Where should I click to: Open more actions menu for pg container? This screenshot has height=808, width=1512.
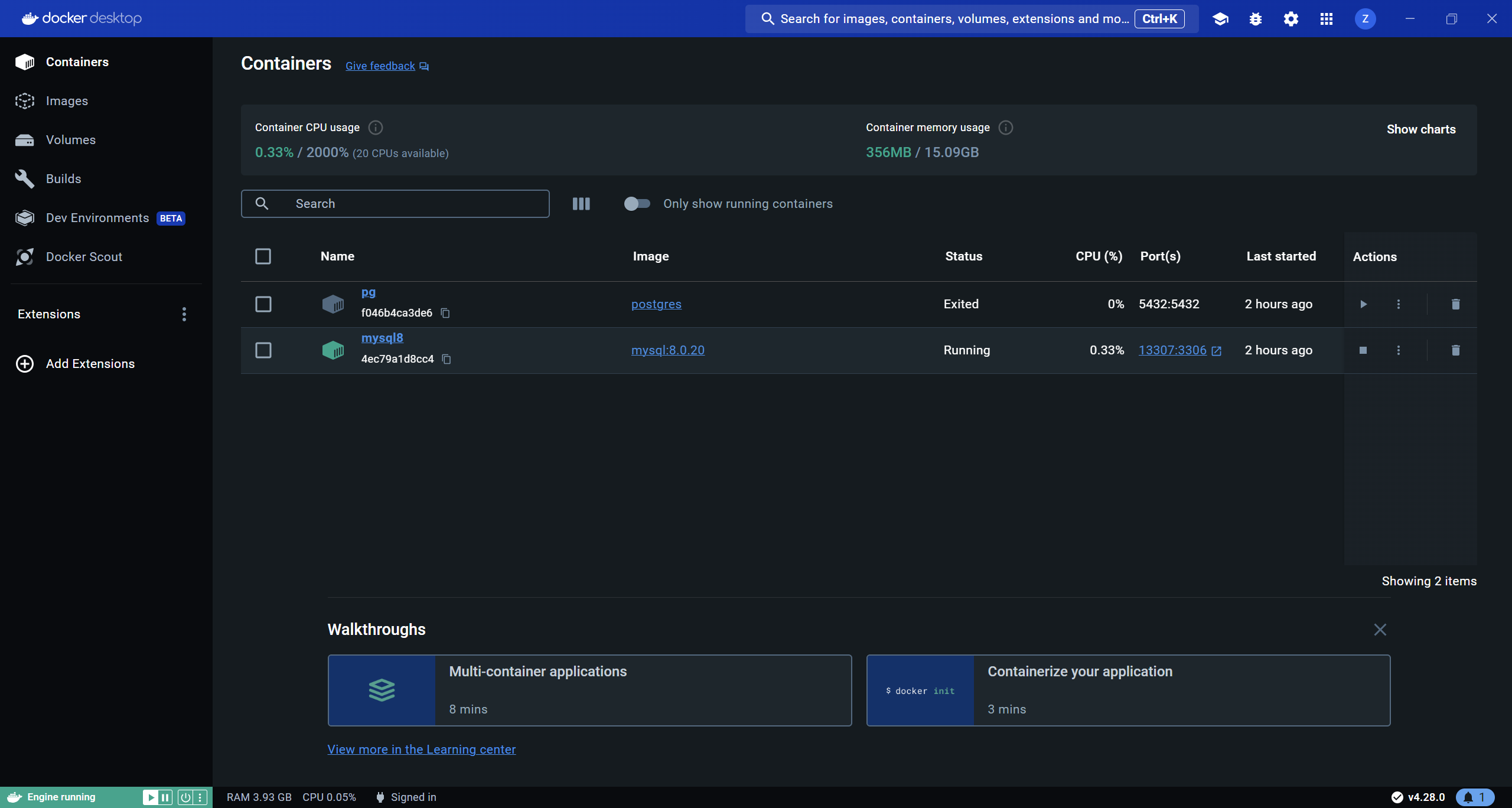pos(1398,304)
